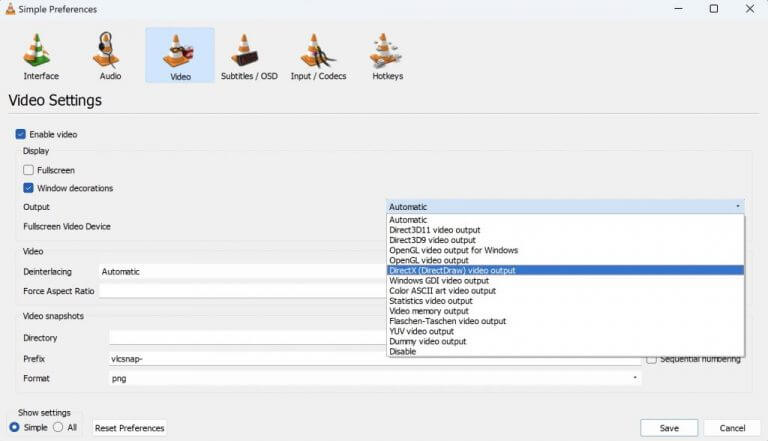
Task: Choose Statistics video output
Action: (x=565, y=301)
